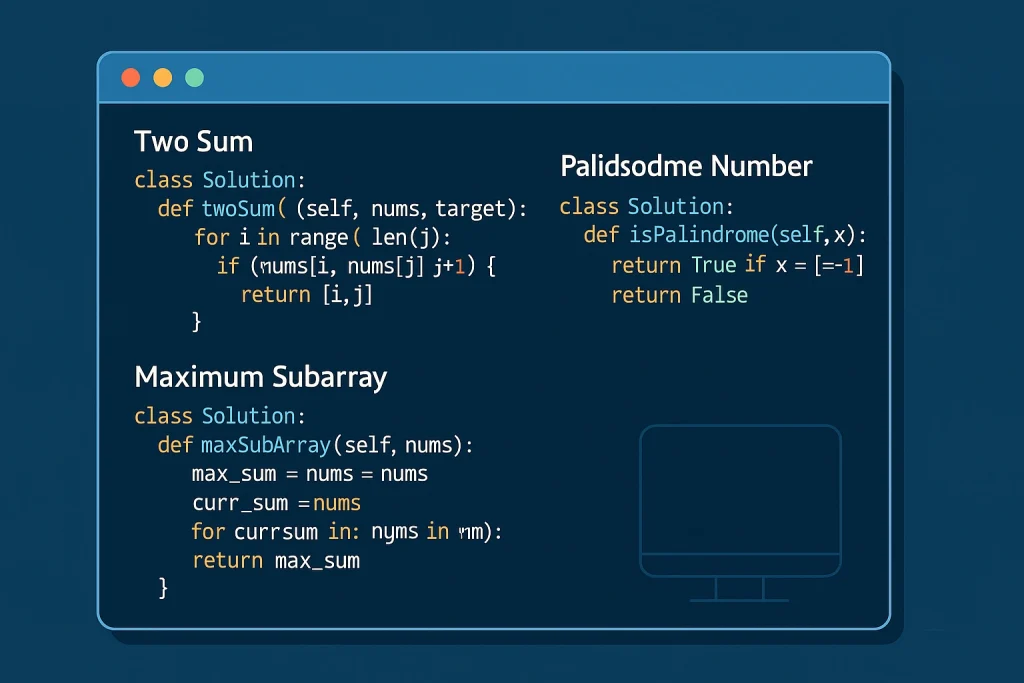Screen dimensions: 1024x683
Task: Select the "Maximum Subarray" heading
Action: click(x=261, y=377)
